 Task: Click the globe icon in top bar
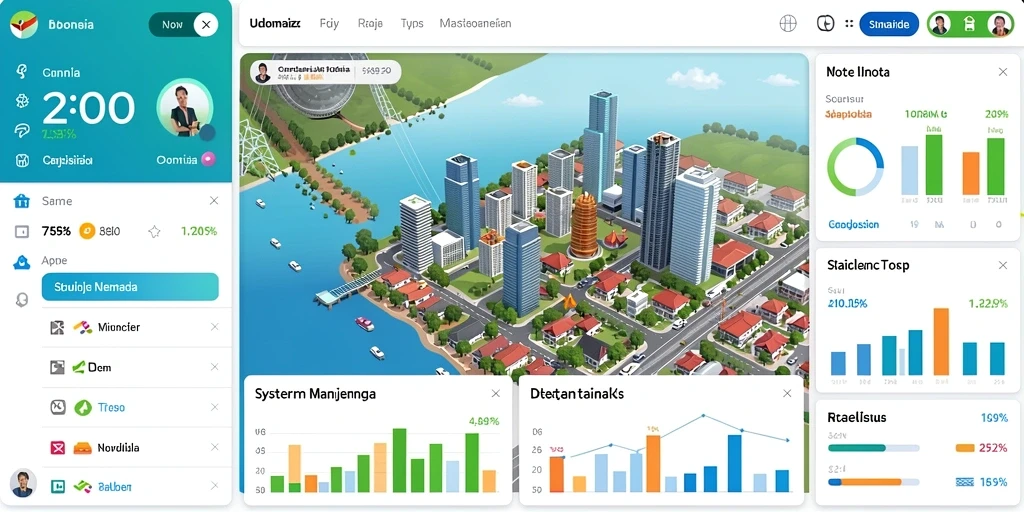(x=788, y=24)
